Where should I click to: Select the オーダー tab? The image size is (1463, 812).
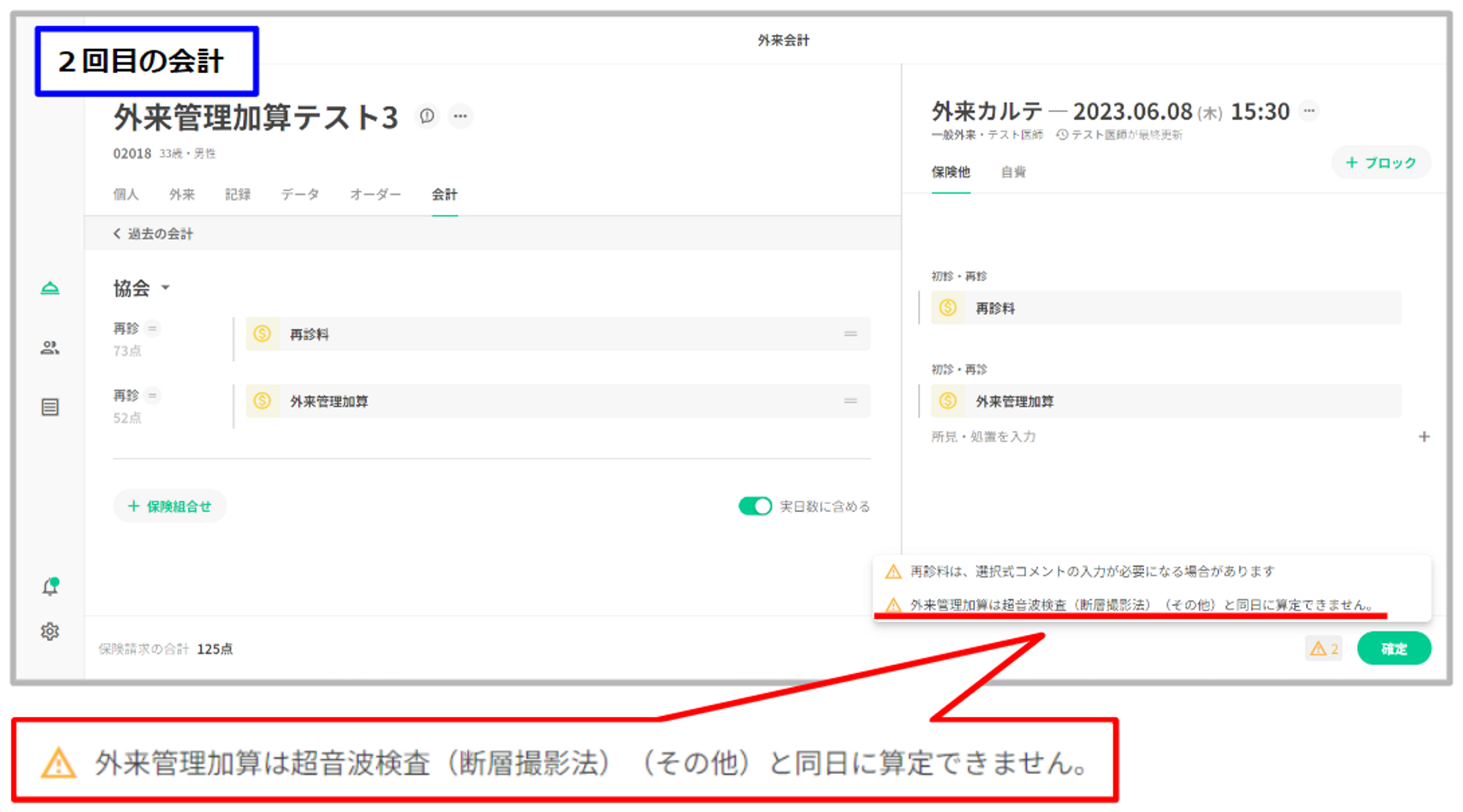point(375,195)
